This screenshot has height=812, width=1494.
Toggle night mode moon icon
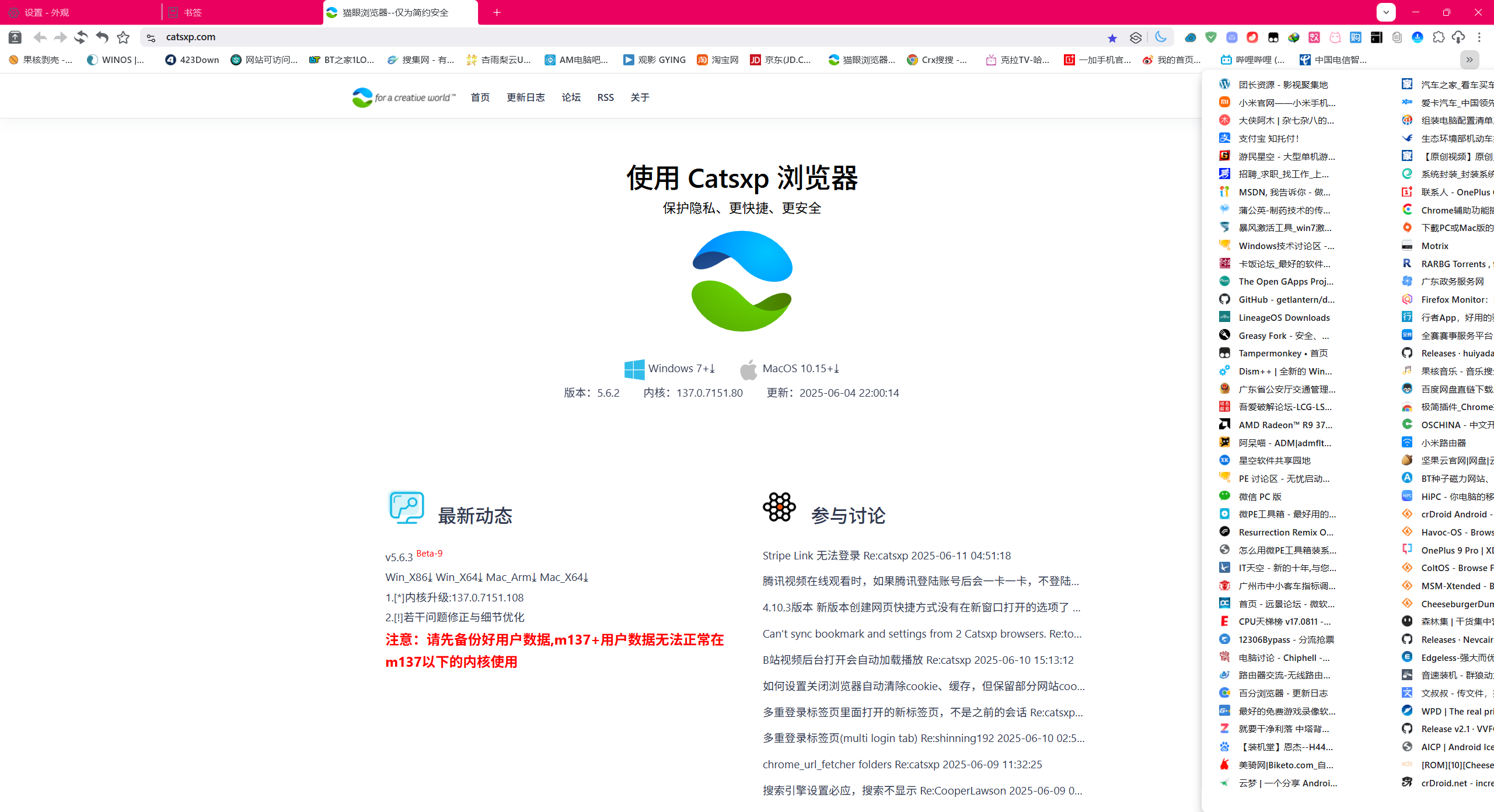pyautogui.click(x=1160, y=37)
